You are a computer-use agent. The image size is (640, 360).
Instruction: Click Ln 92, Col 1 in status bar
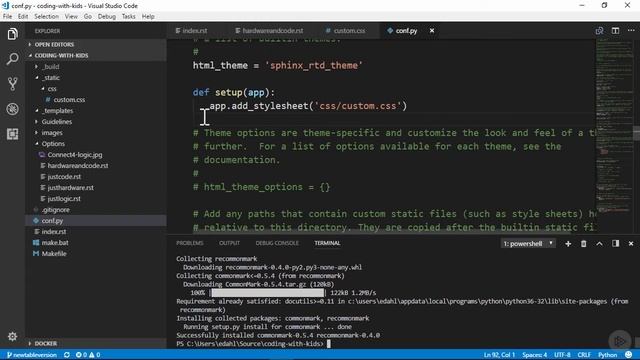[x=499, y=355]
